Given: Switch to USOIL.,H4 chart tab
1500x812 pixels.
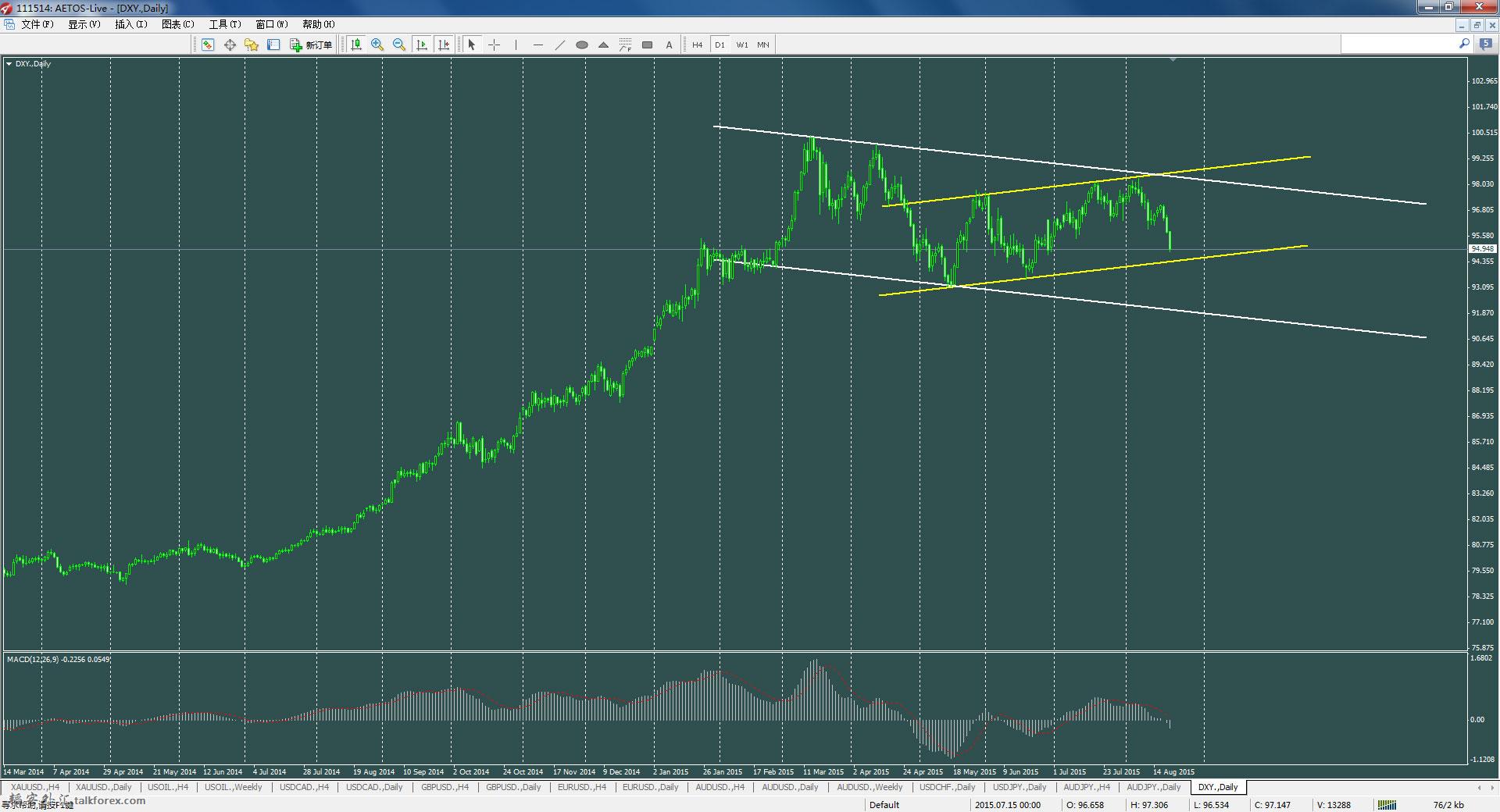Looking at the screenshot, I should tap(168, 787).
